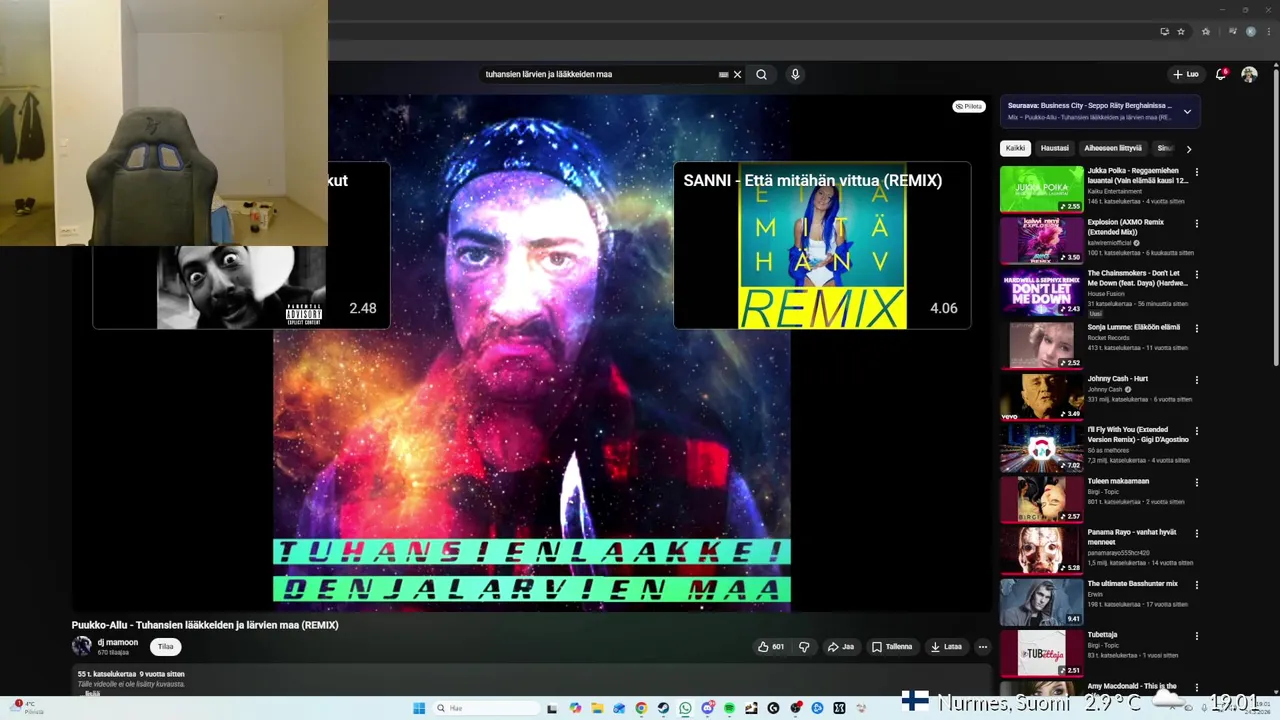Expand the Seuraava mix playlist panel
Image resolution: width=1280 pixels, height=720 pixels.
click(1187, 111)
